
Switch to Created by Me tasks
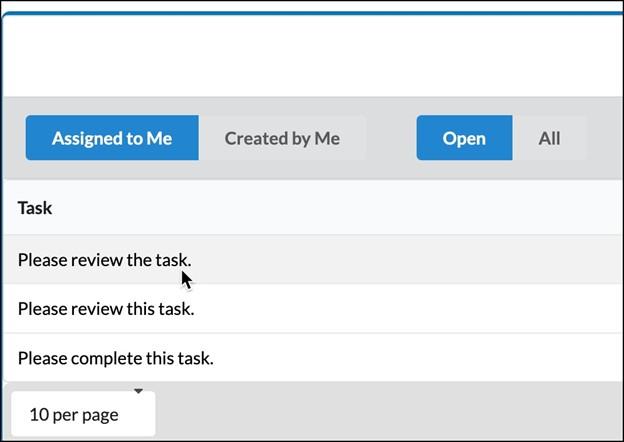[282, 138]
